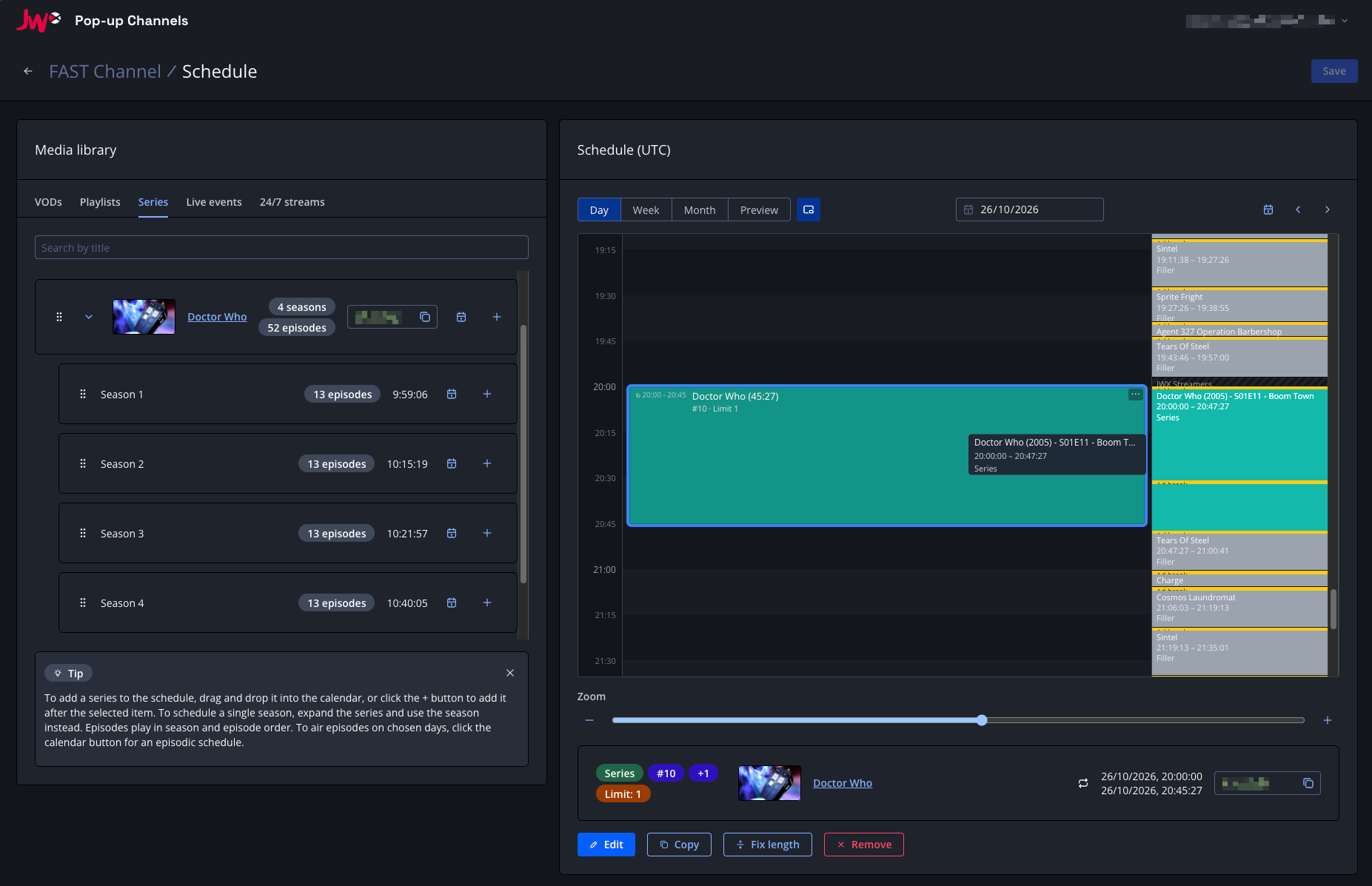Open the 24/7 streams tab
Screen dimensions: 1372x886
pos(292,202)
